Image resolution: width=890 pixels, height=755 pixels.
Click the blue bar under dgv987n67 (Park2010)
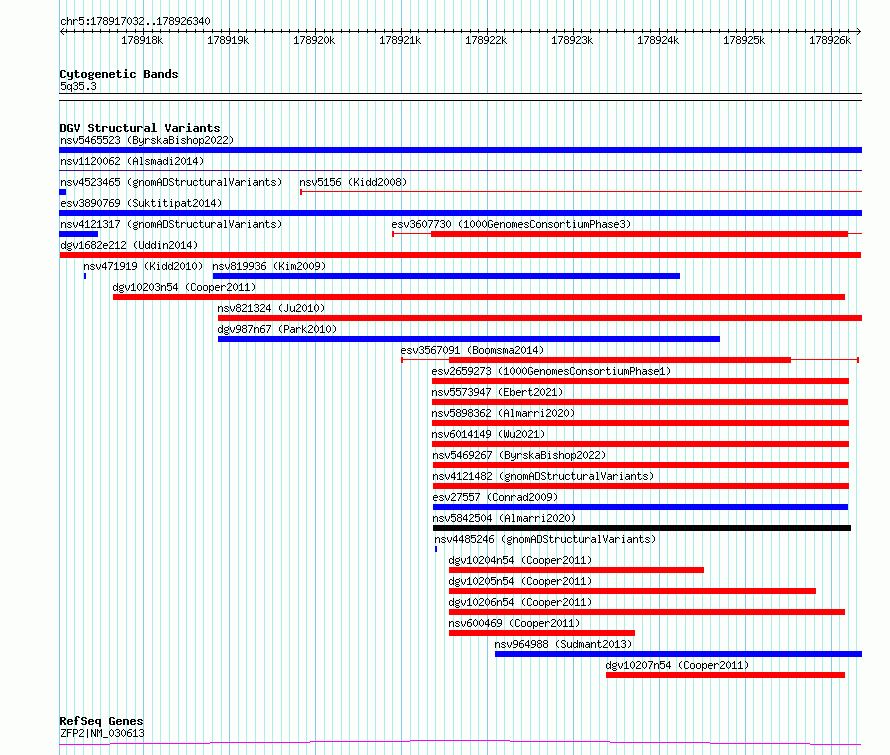pyautogui.click(x=469, y=339)
